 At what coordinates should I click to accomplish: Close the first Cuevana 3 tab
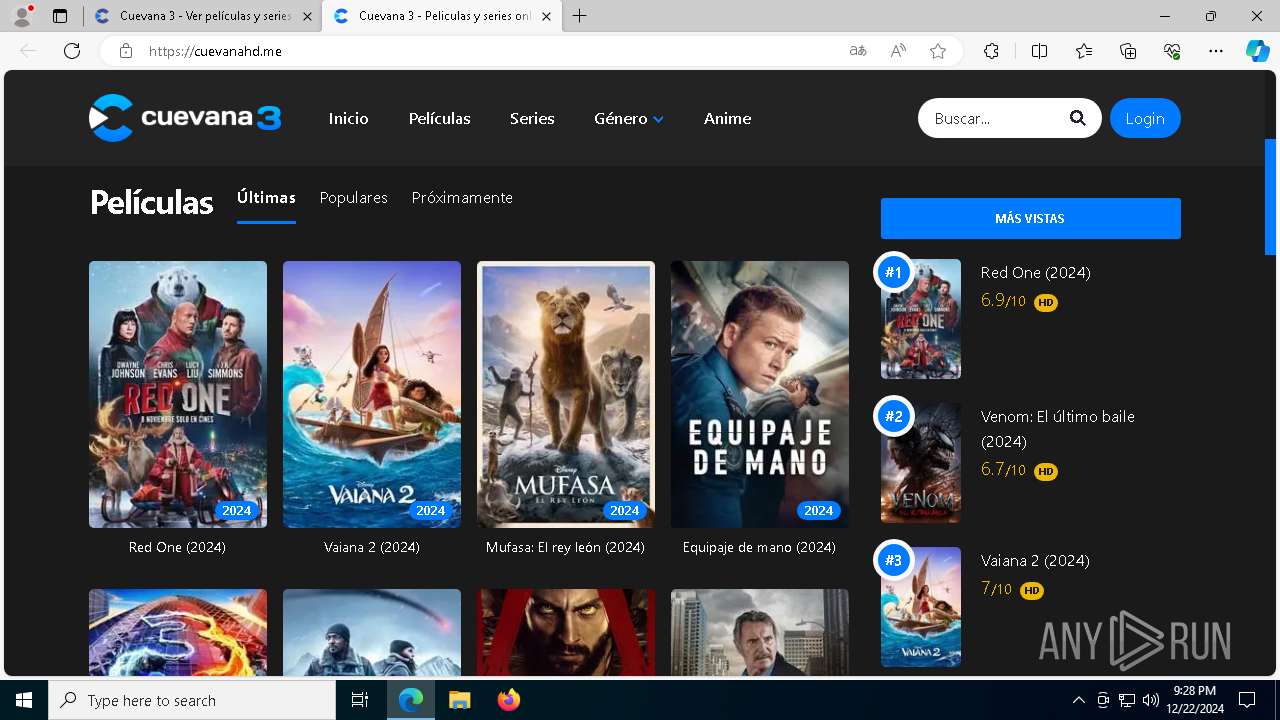point(307,16)
